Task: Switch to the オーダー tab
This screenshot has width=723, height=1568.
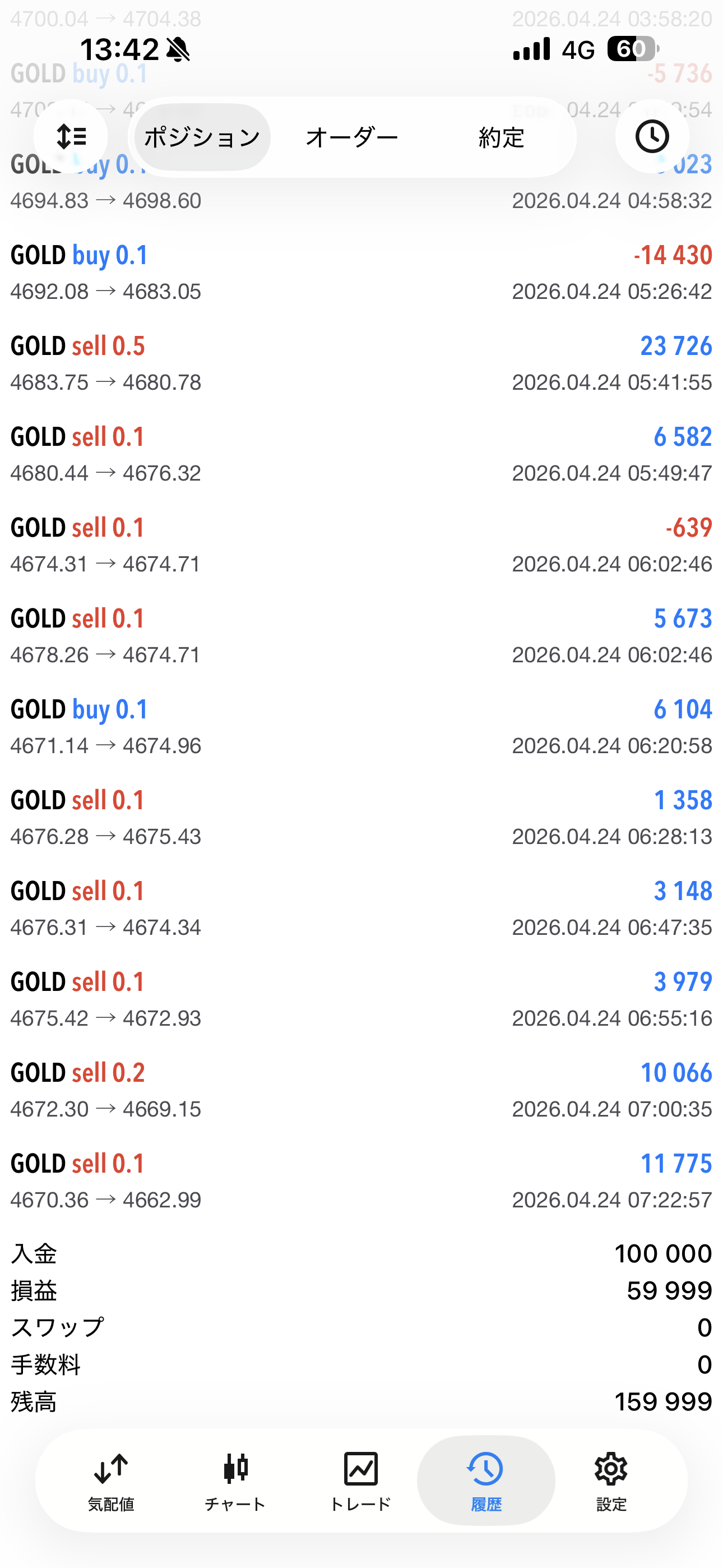Action: pyautogui.click(x=352, y=137)
